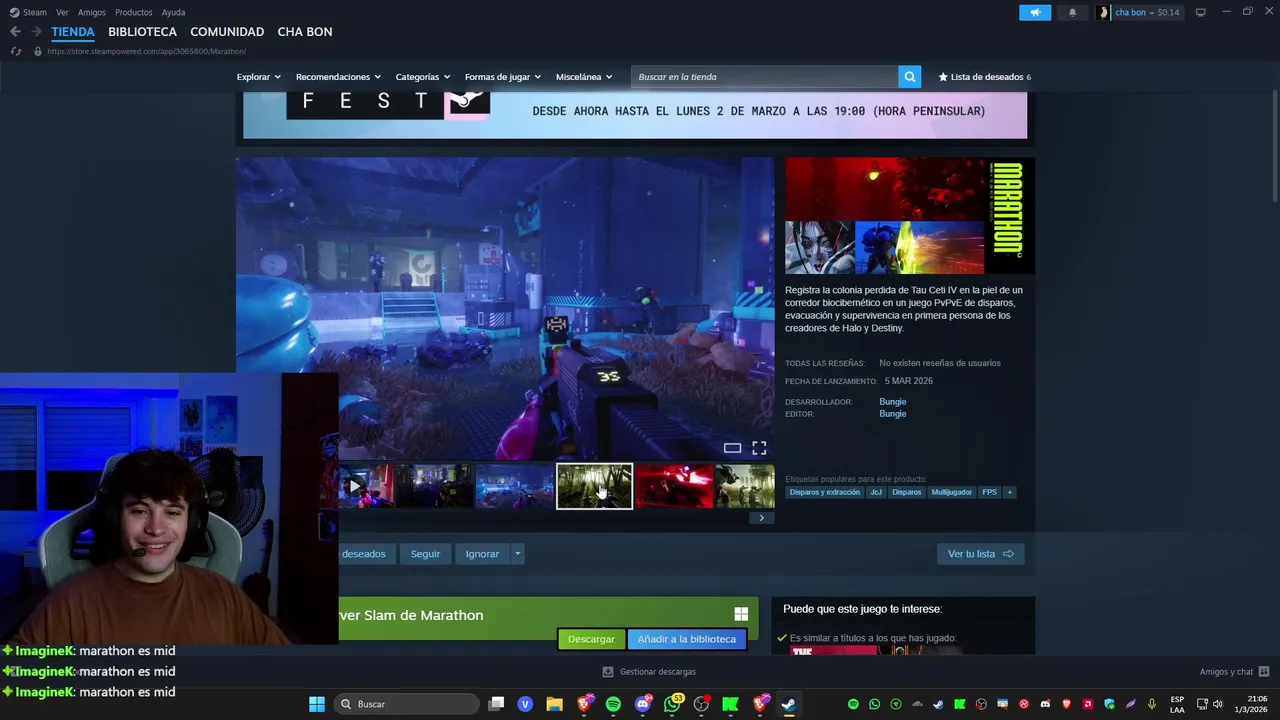Open the volume control in system tray

(x=1218, y=704)
